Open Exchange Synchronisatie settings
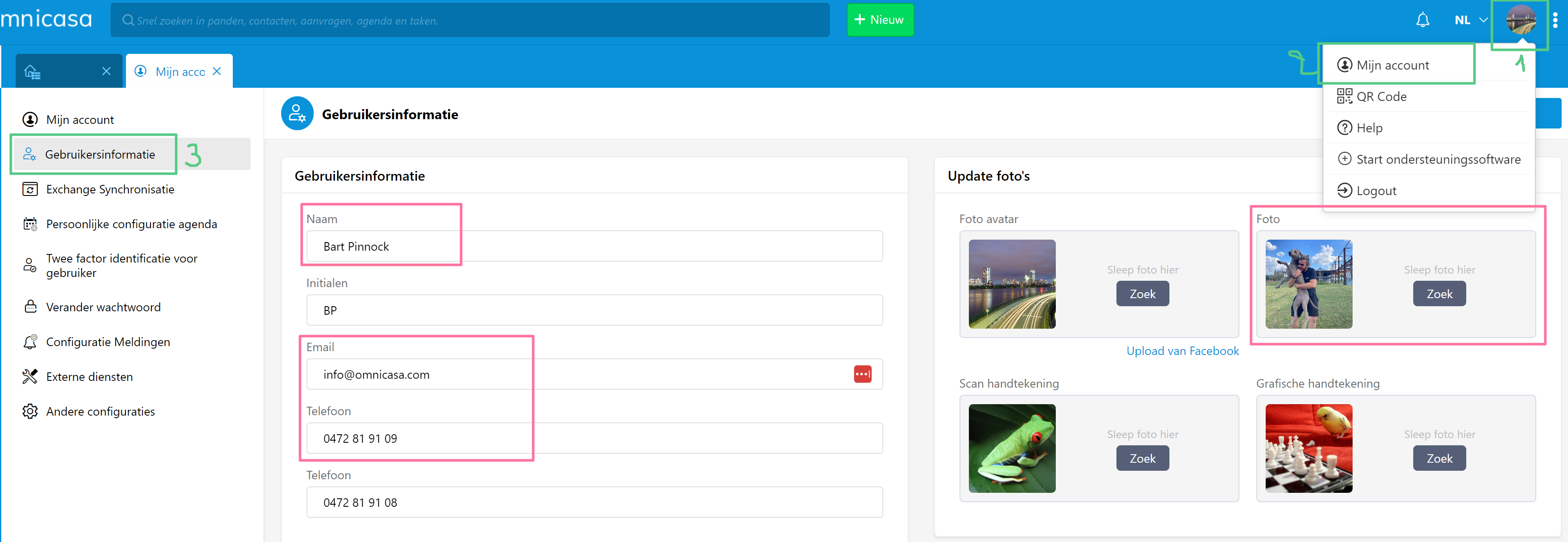This screenshot has height=542, width=1568. [x=110, y=190]
